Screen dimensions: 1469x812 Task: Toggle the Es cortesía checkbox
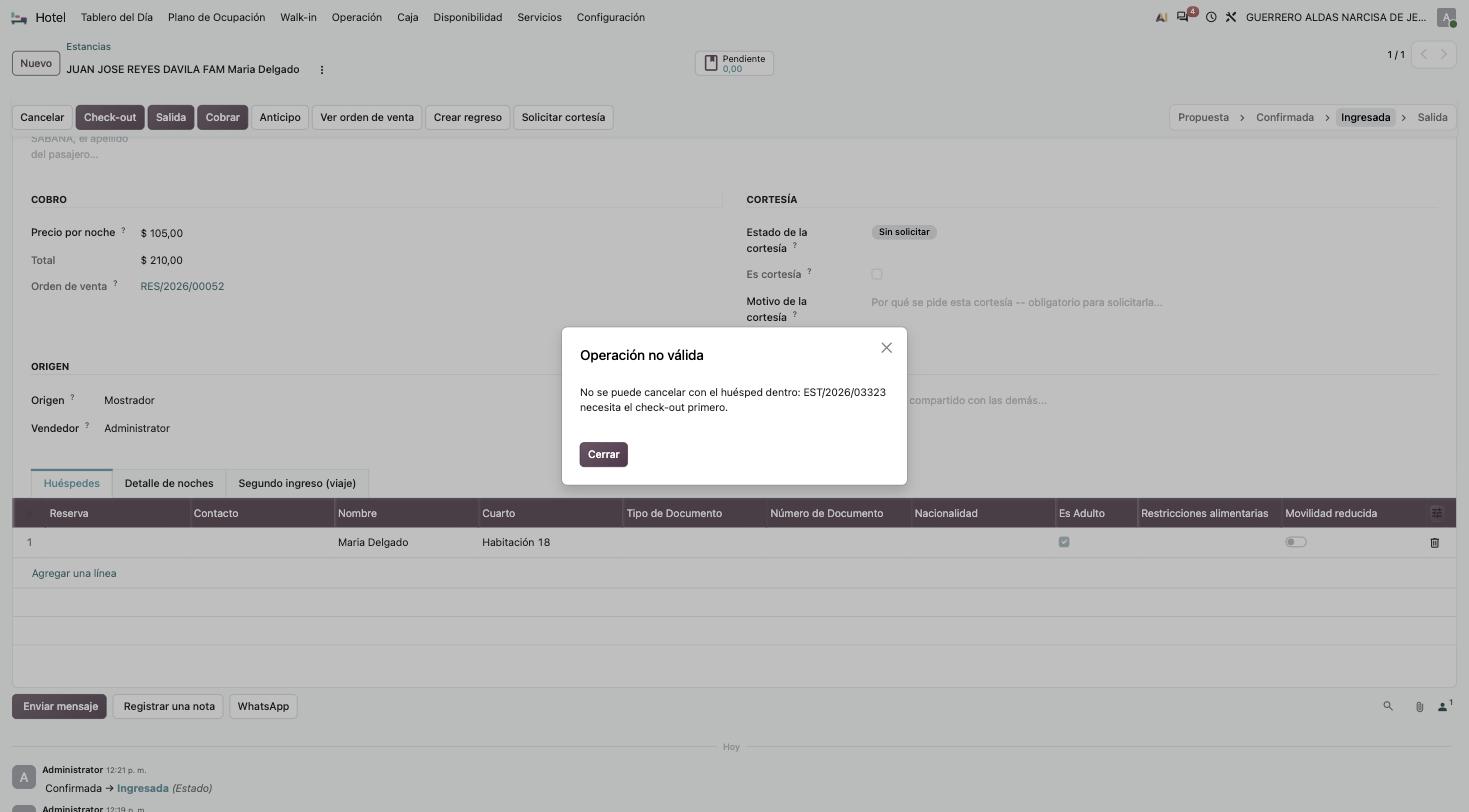click(x=876, y=274)
